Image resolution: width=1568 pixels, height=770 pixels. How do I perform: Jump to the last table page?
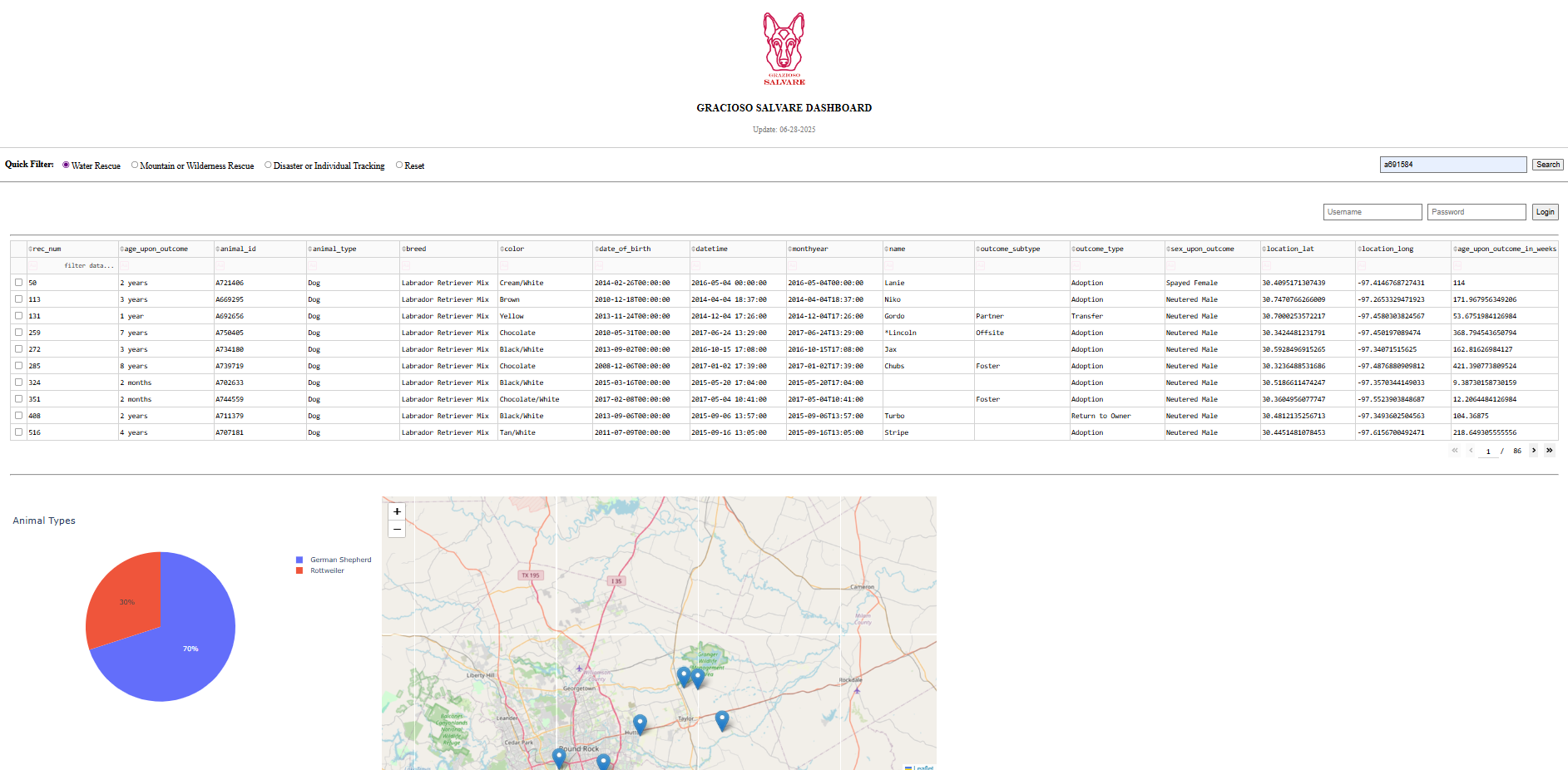[1549, 451]
